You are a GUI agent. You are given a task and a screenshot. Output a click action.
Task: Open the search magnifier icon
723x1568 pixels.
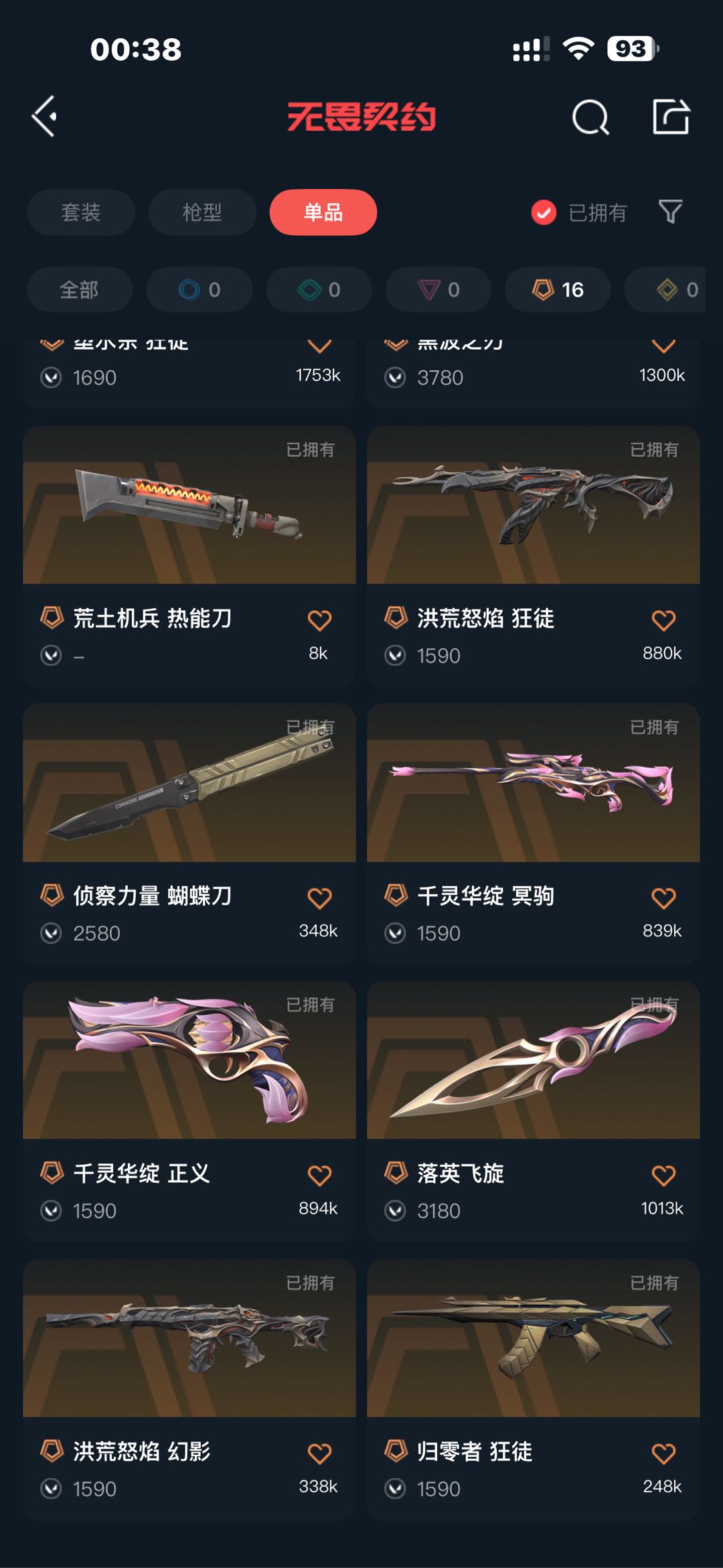tap(590, 118)
